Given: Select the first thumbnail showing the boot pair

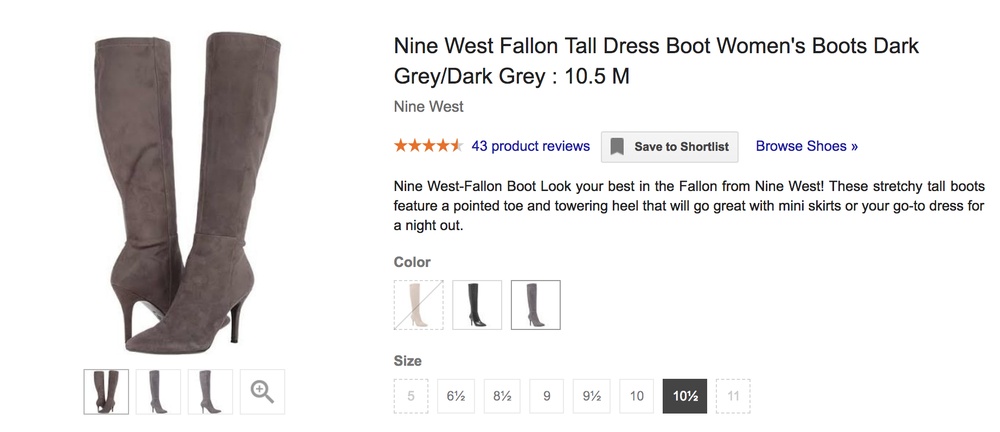Looking at the screenshot, I should 106,391.
